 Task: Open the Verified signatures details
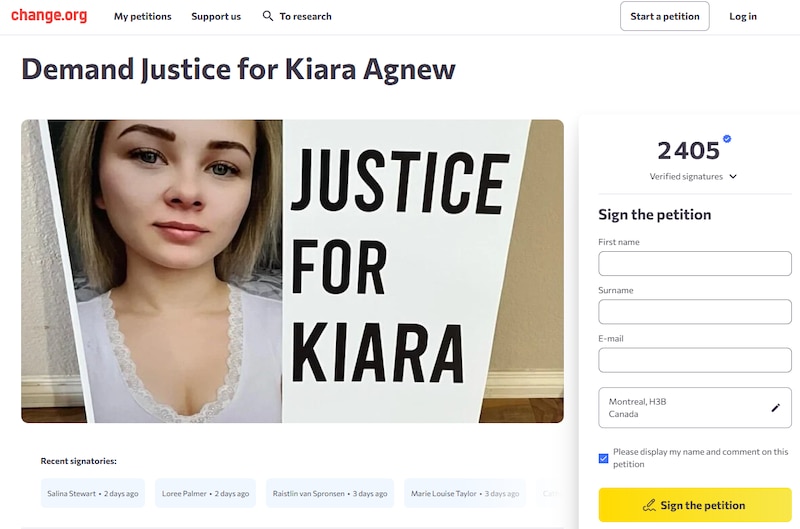[x=686, y=177]
